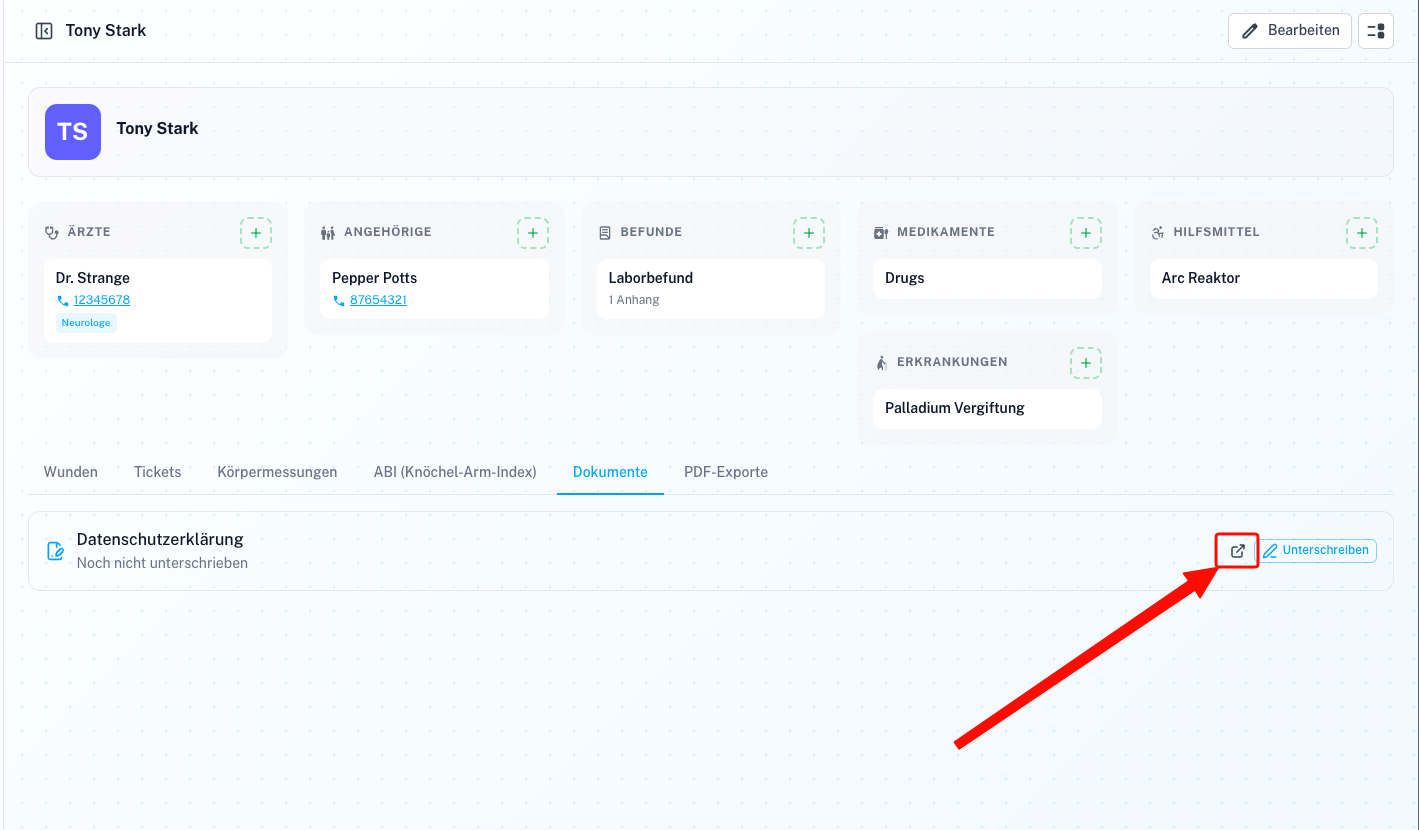The image size is (1419, 830).
Task: Open the PDF-Exporte tab
Action: coord(726,472)
